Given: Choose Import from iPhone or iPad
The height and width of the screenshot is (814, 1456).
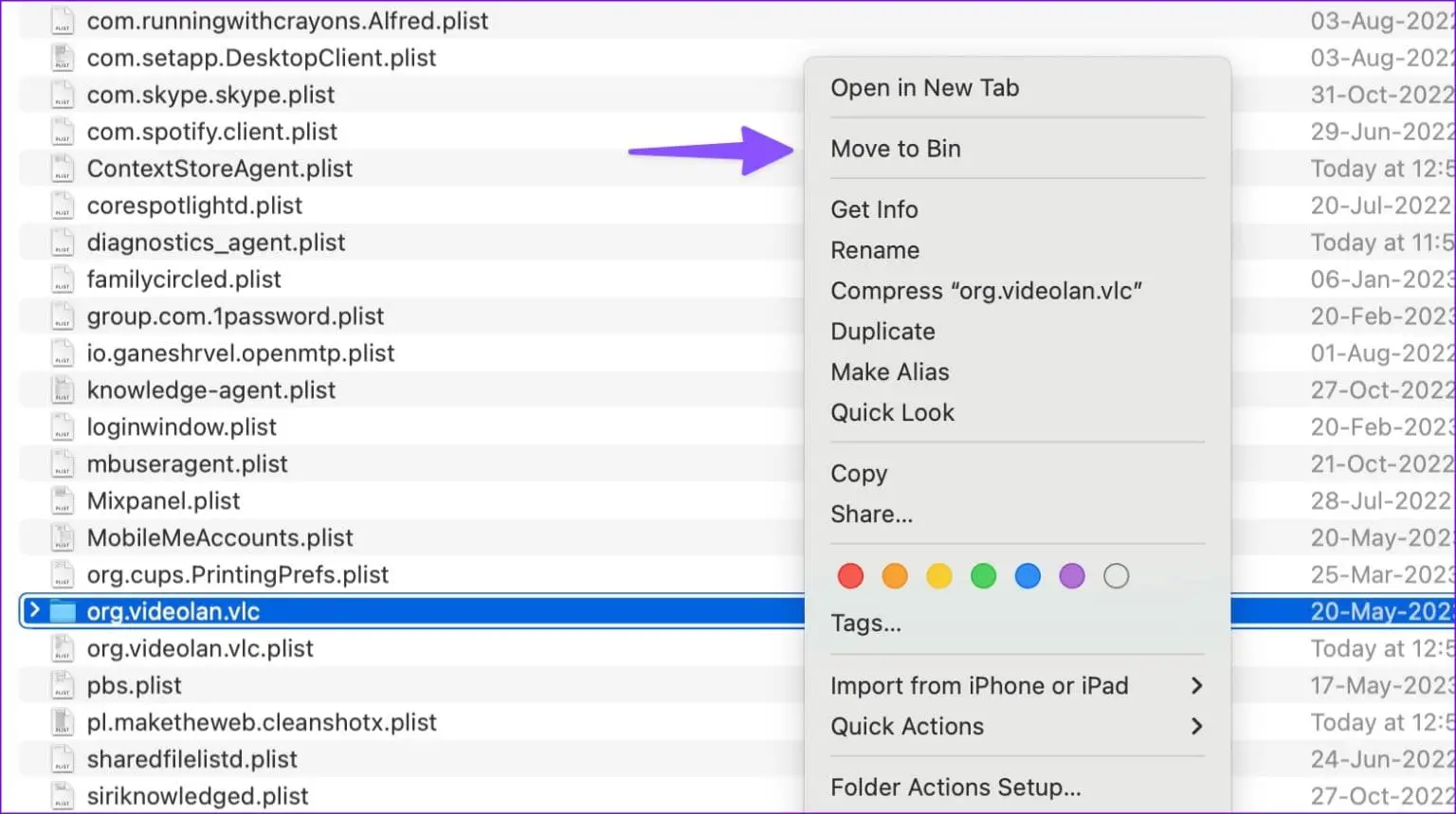Looking at the screenshot, I should point(979,686).
